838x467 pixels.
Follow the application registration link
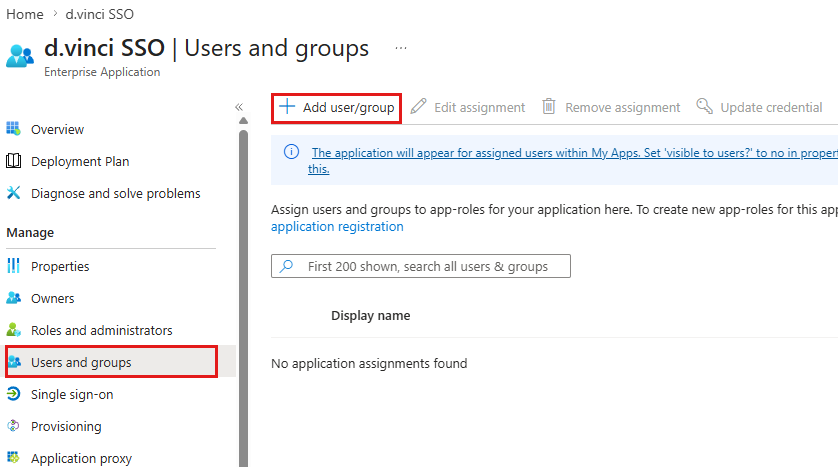pos(337,227)
